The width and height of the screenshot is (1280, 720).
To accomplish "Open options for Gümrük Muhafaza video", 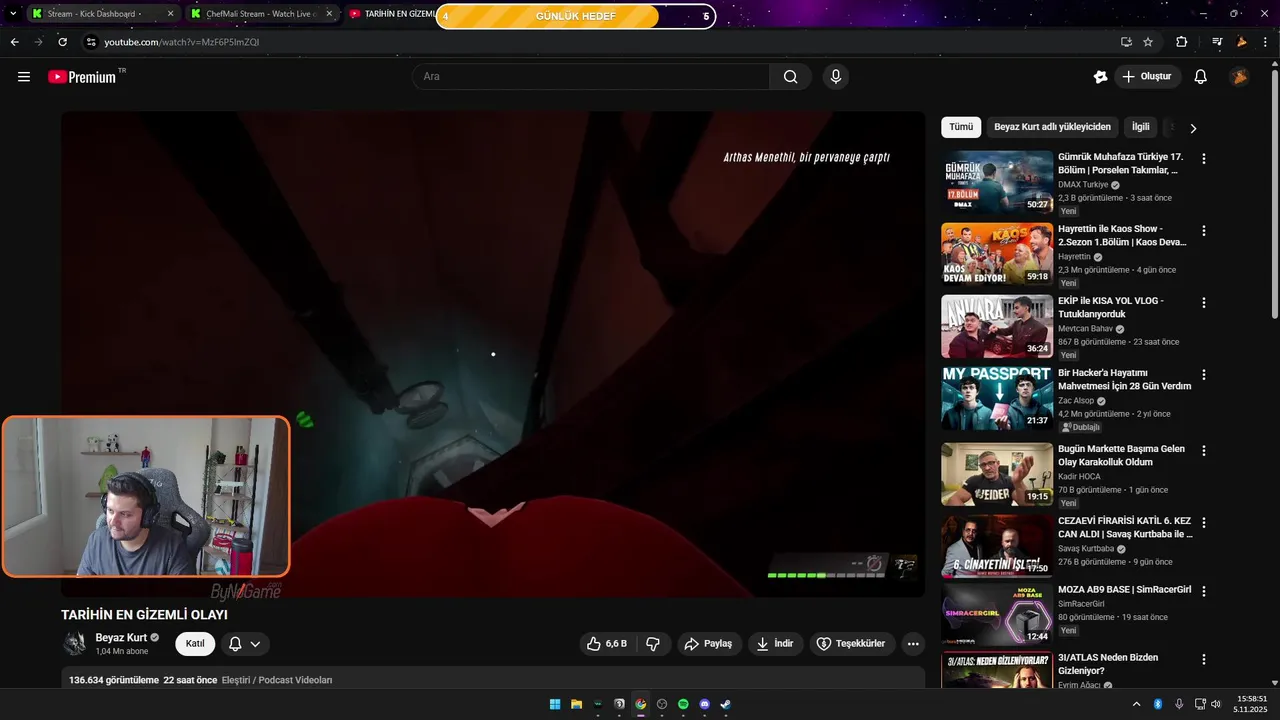I will click(1204, 159).
